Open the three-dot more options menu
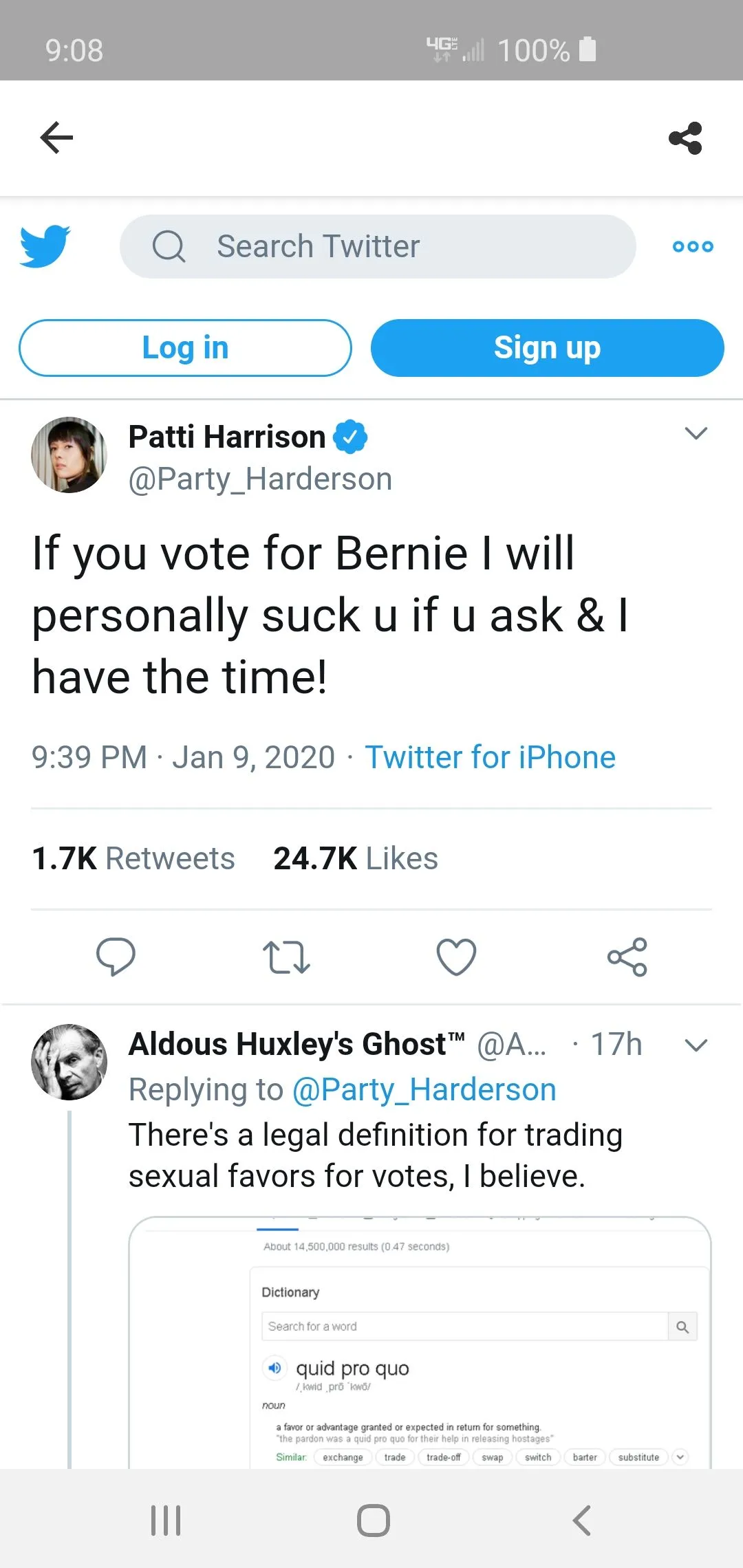The height and width of the screenshot is (1568, 743). click(x=693, y=246)
